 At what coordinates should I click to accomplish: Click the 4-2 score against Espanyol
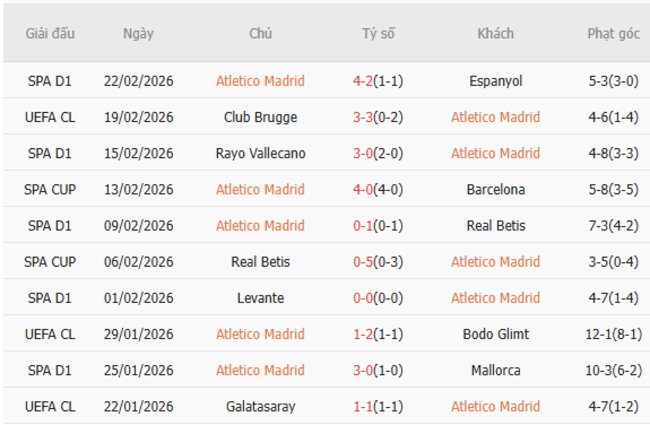pos(364,81)
